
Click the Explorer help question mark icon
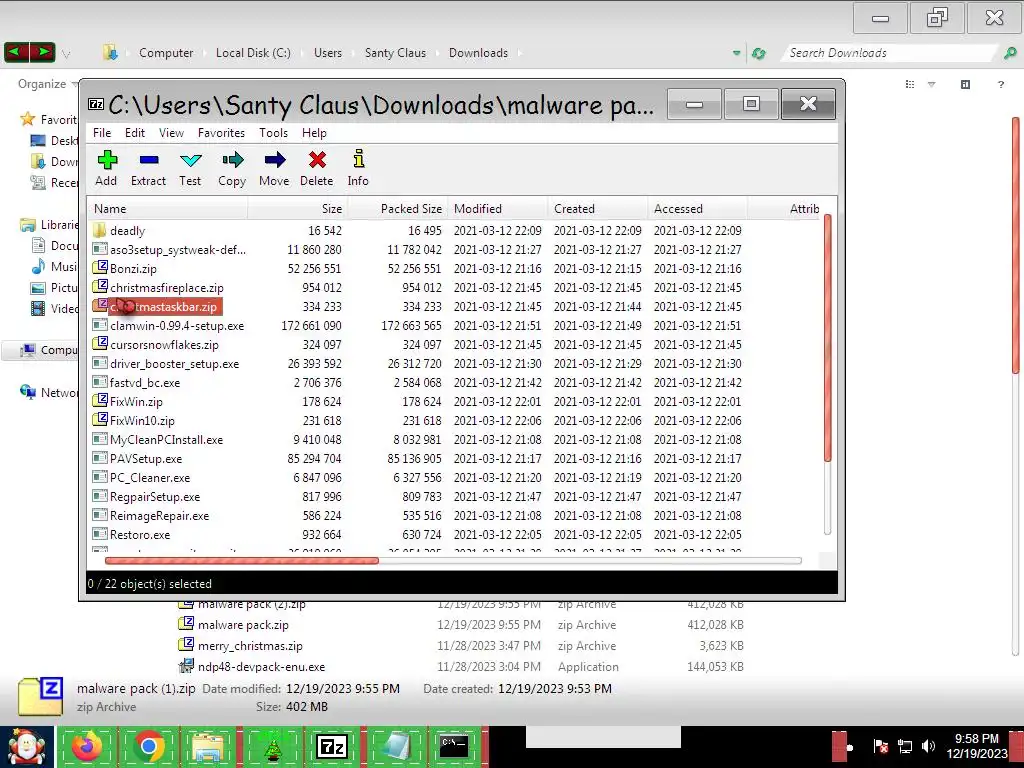1000,84
